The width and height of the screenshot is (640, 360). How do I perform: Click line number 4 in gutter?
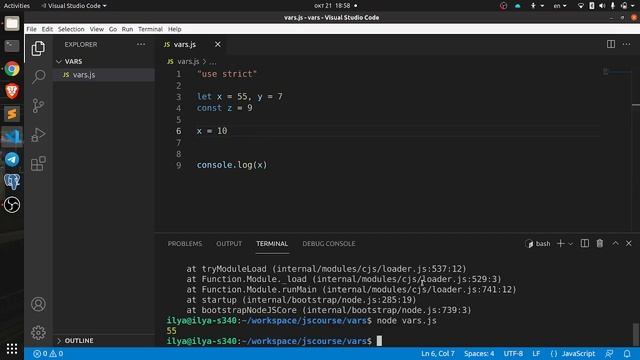tap(178, 108)
